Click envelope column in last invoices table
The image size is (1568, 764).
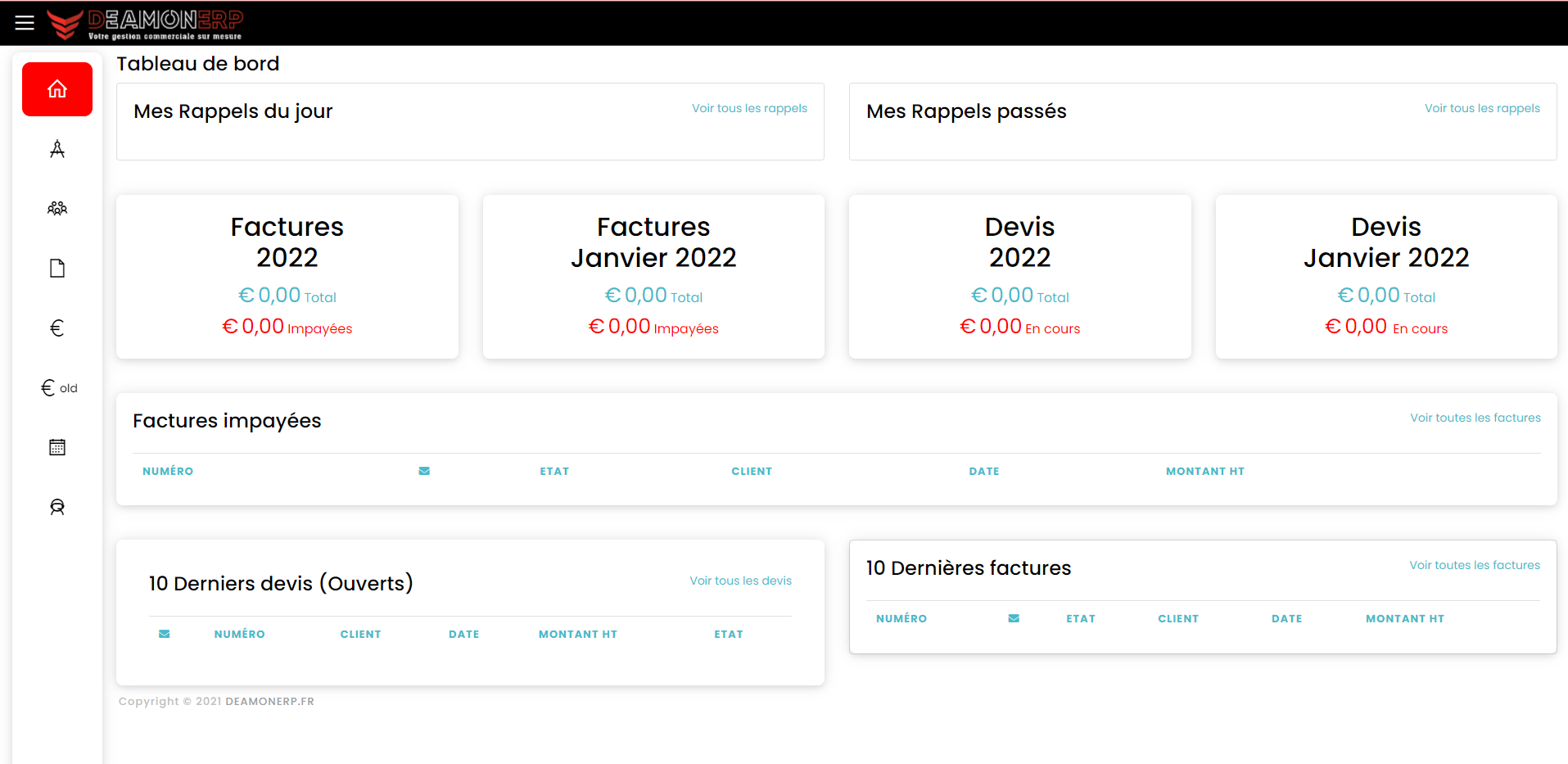[x=1014, y=618]
